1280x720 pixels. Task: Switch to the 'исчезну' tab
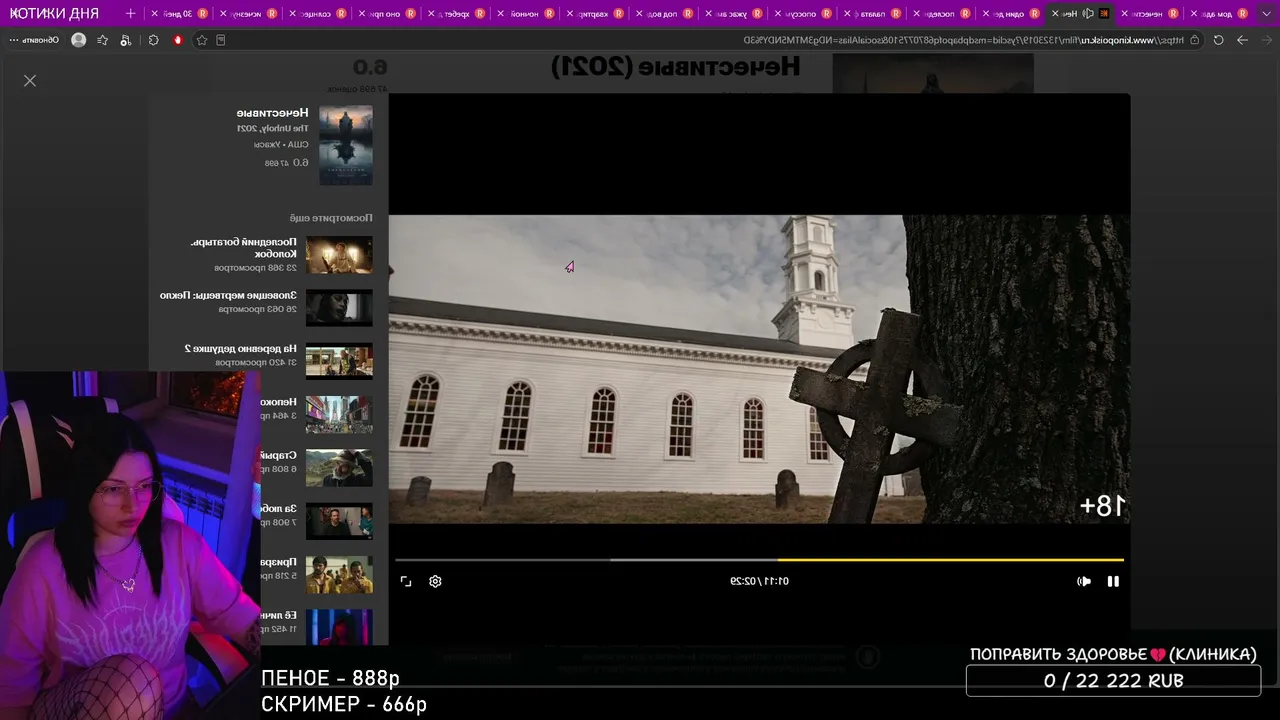249,14
